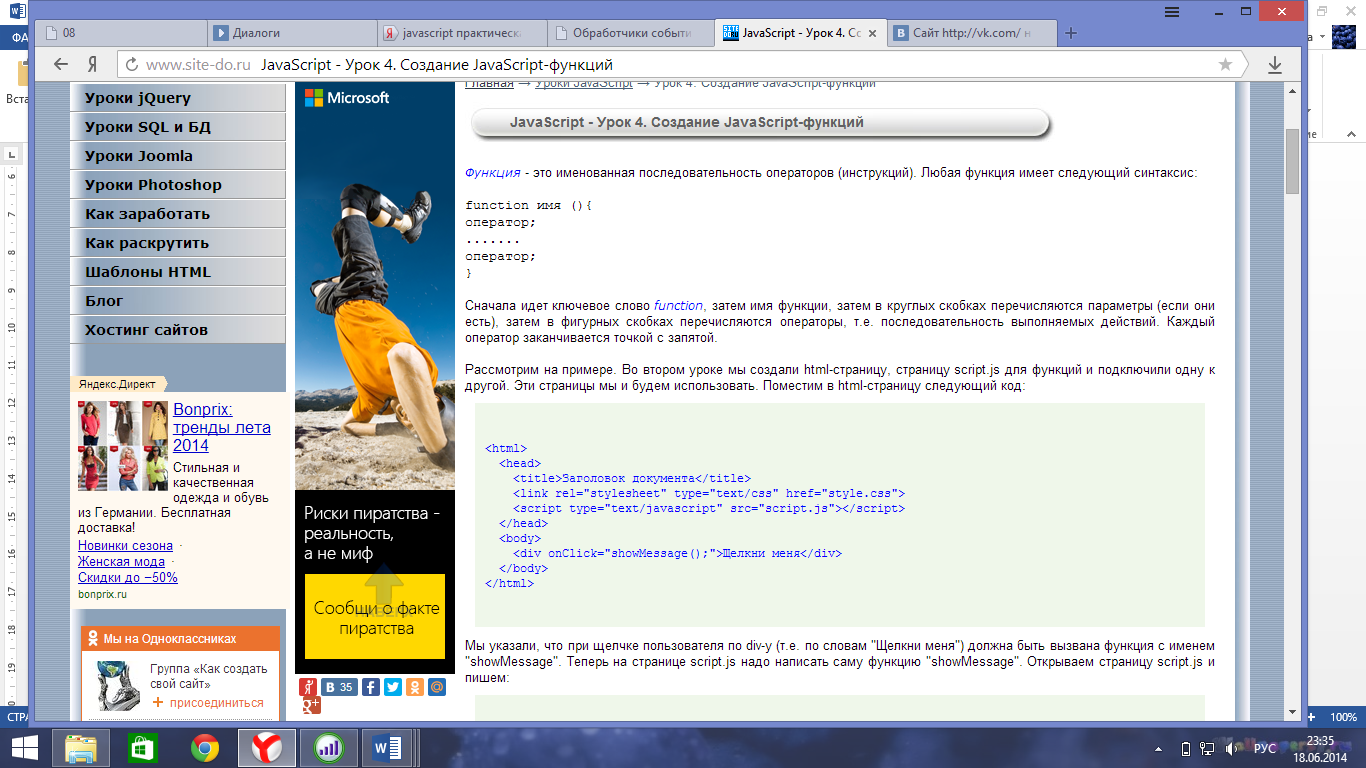Viewport: 1366px width, 768px height.
Task: Open a new tab with the plus icon
Action: pos(1071,33)
